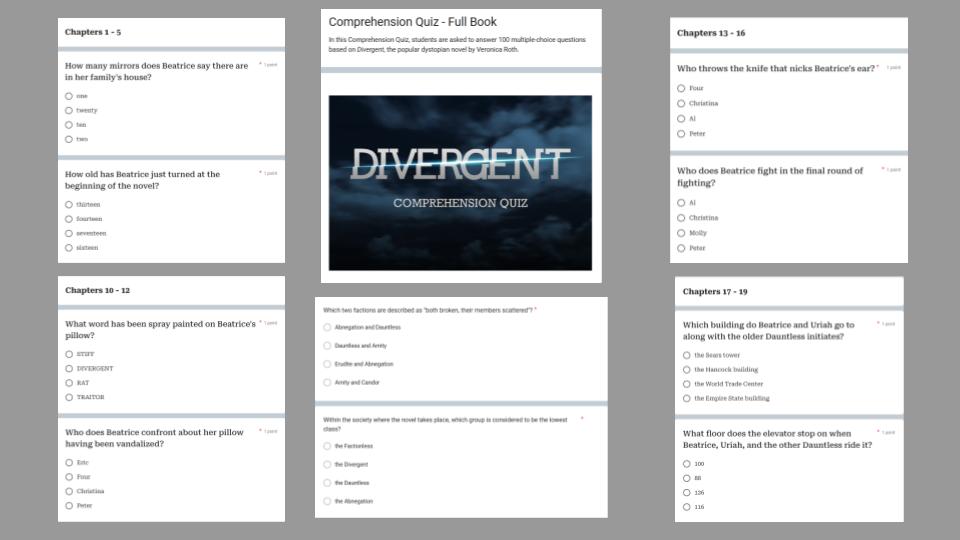
Task: Choose 'Al' for the final round fight
Action: tap(681, 203)
